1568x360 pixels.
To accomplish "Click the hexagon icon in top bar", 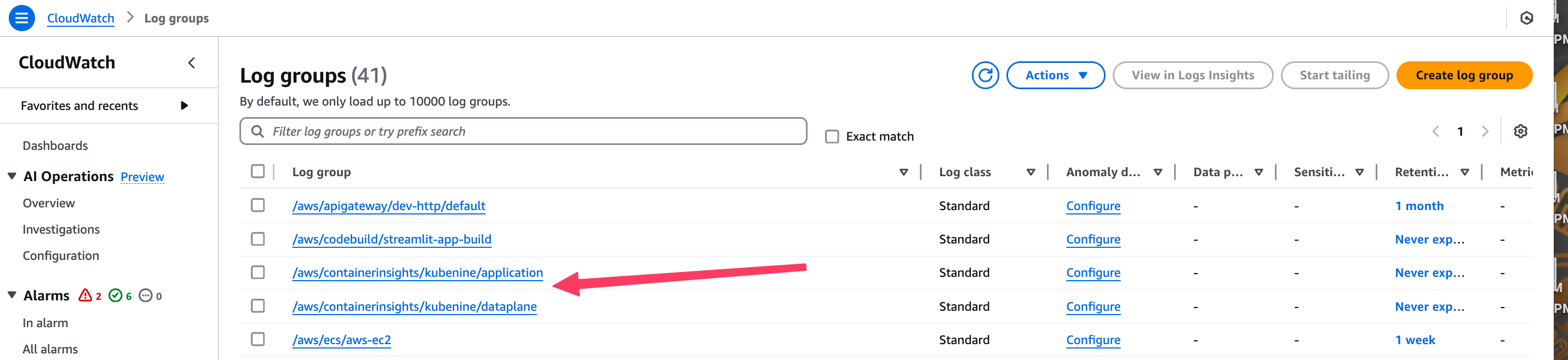I will point(1526,18).
